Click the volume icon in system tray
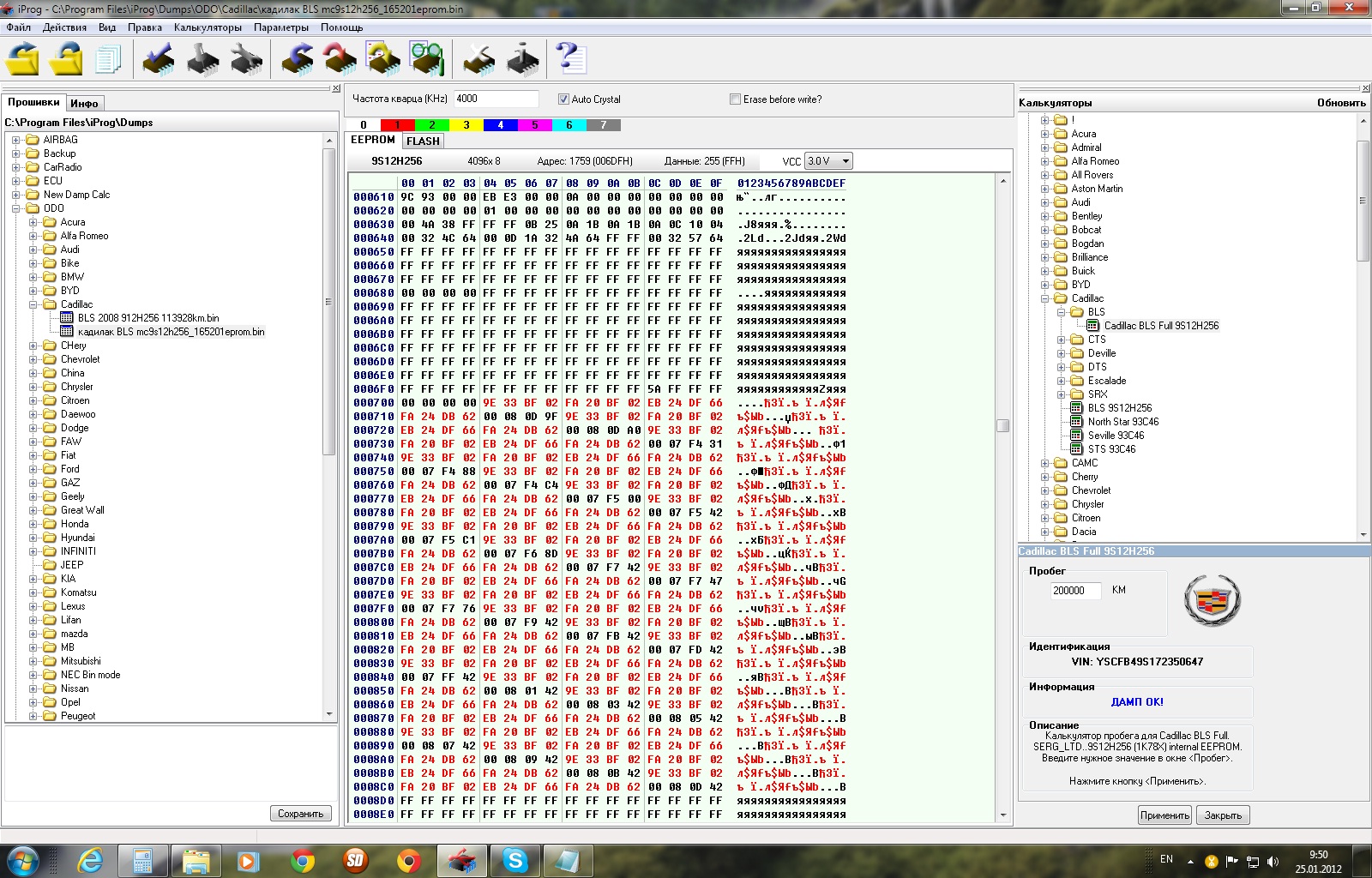This screenshot has width=1372, height=878. pyautogui.click(x=1273, y=861)
